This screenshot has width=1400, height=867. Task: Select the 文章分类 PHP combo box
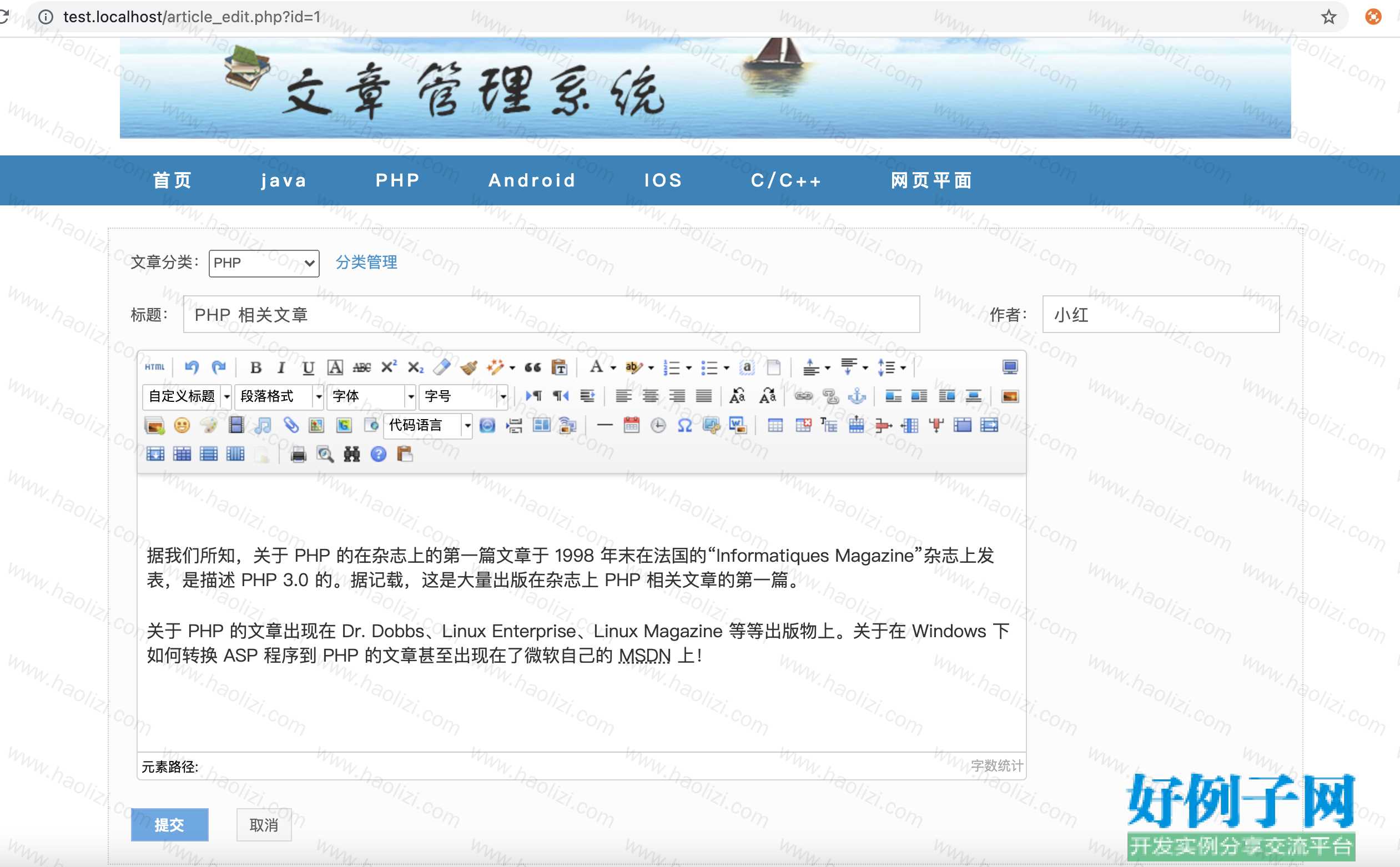pos(264,263)
